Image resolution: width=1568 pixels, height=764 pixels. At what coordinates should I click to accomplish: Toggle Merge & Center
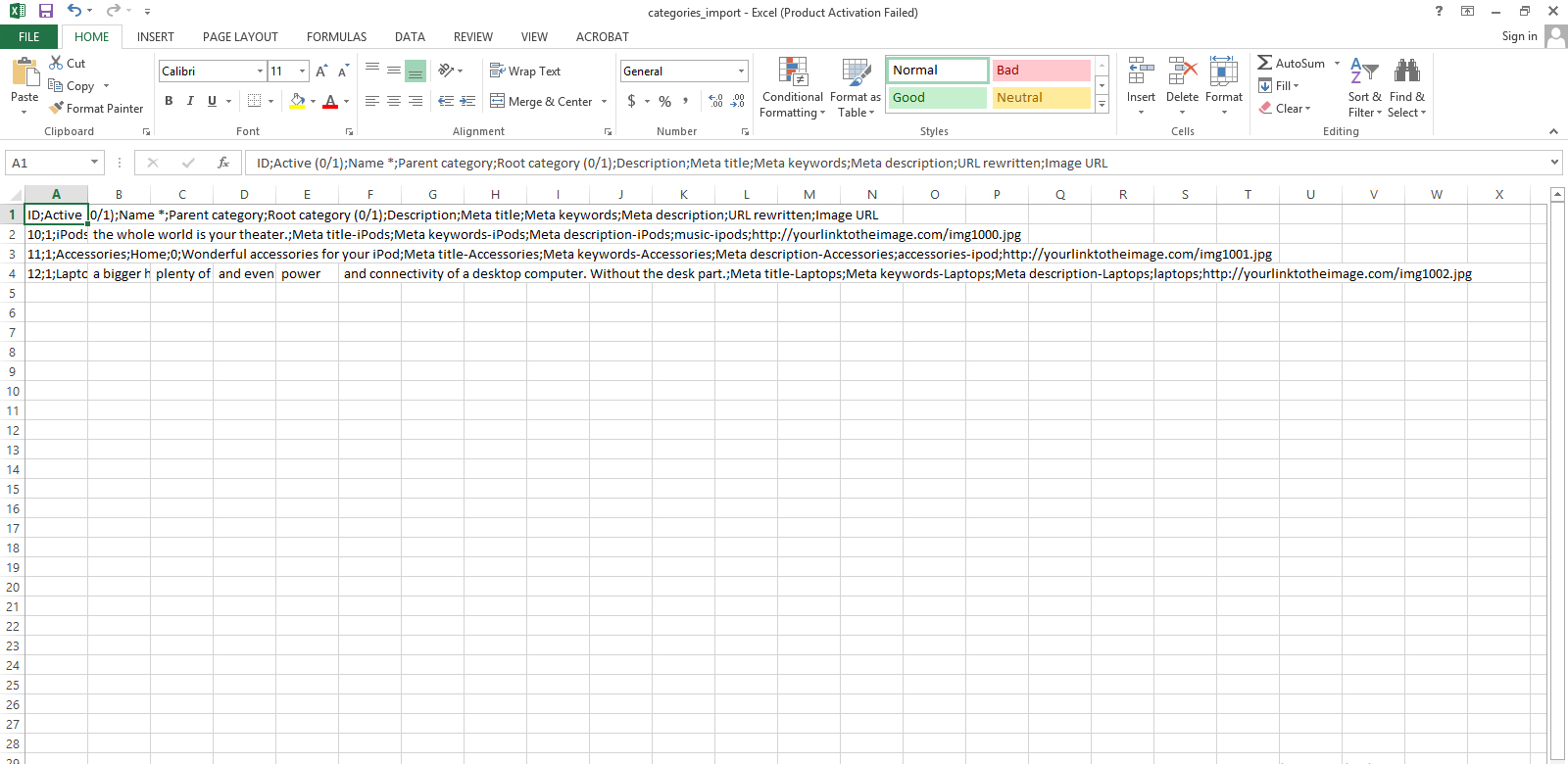tap(541, 101)
